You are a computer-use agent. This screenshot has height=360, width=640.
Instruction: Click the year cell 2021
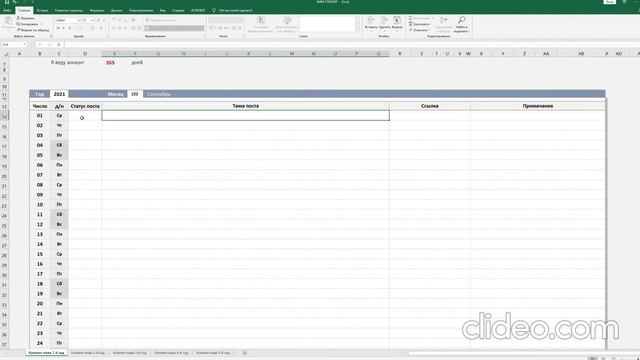[x=59, y=94]
